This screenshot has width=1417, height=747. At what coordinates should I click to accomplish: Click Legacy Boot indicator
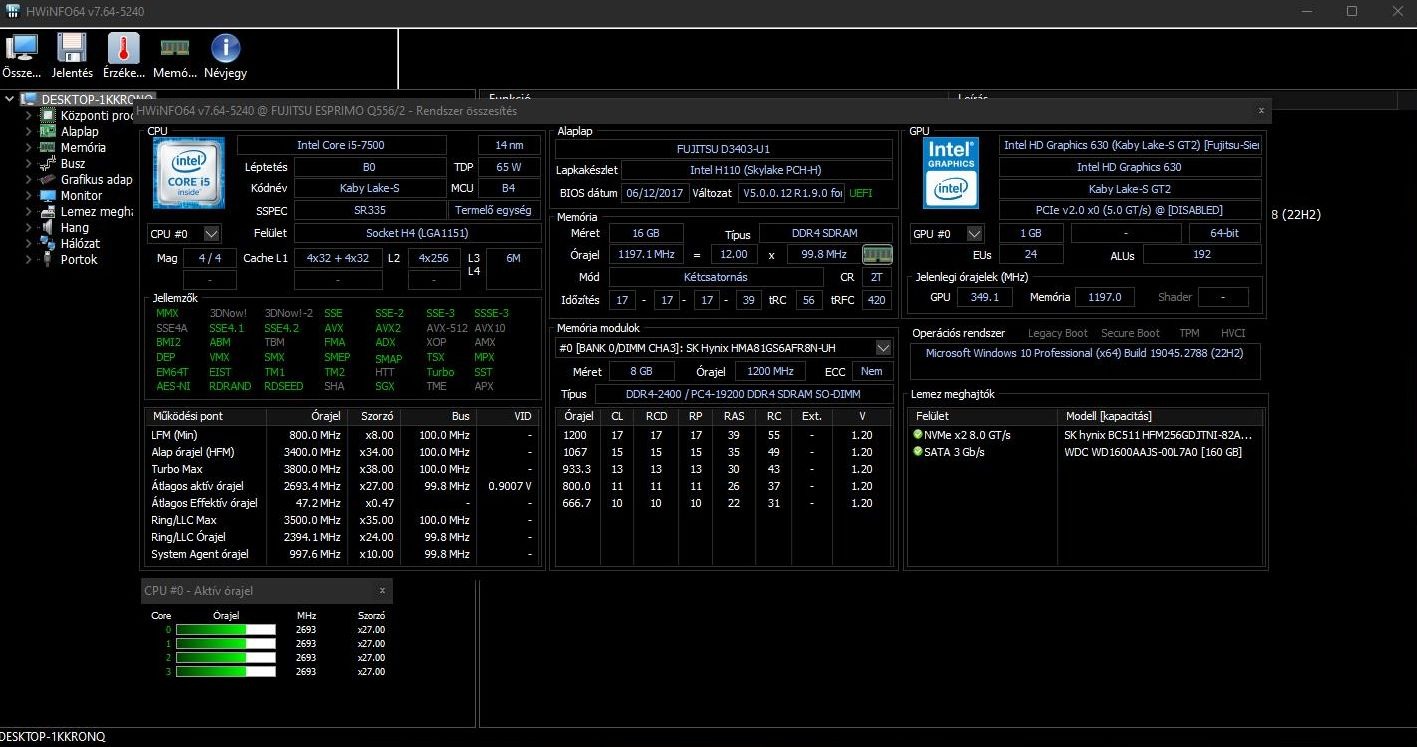[x=1057, y=333]
